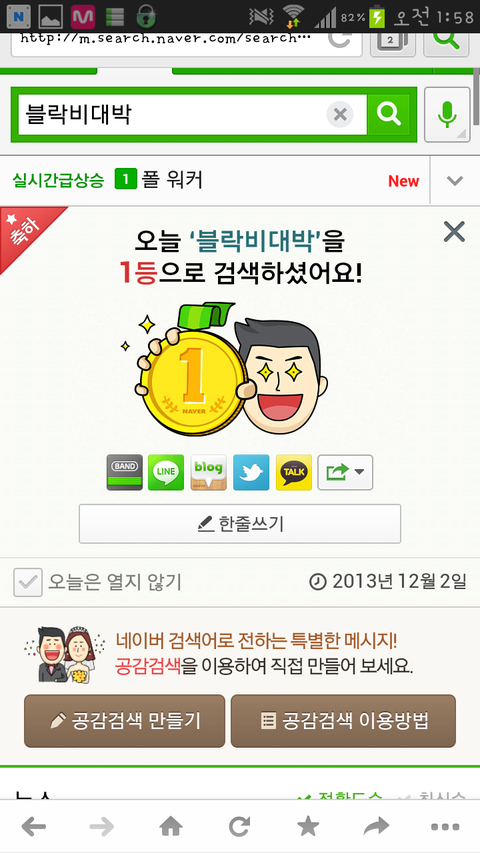Tap the green magnifier search button
Viewport: 480px width, 853px height.
(x=389, y=115)
